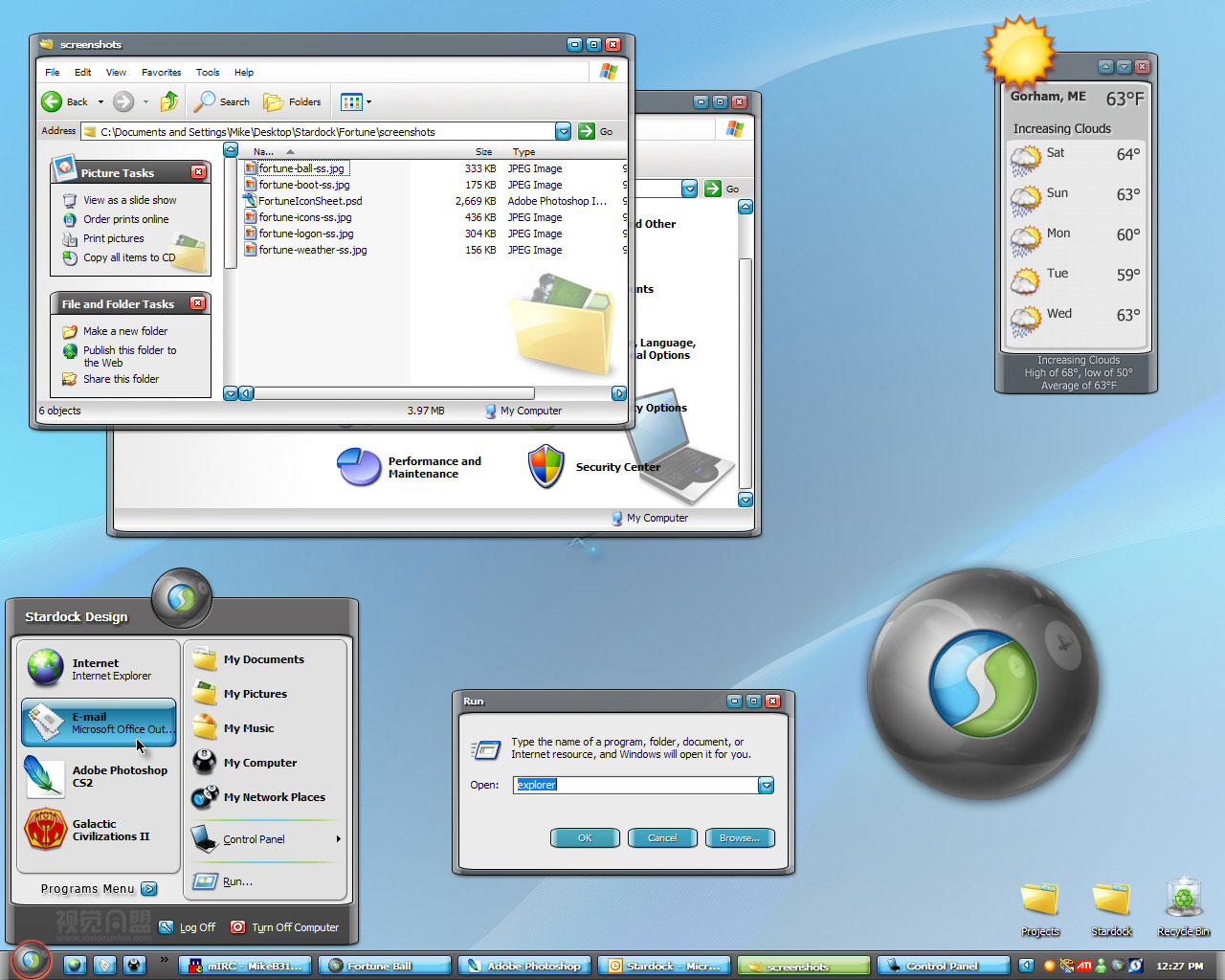The height and width of the screenshot is (980, 1225).
Task: Click the Forward arrow in screenshots window
Action: [x=123, y=101]
